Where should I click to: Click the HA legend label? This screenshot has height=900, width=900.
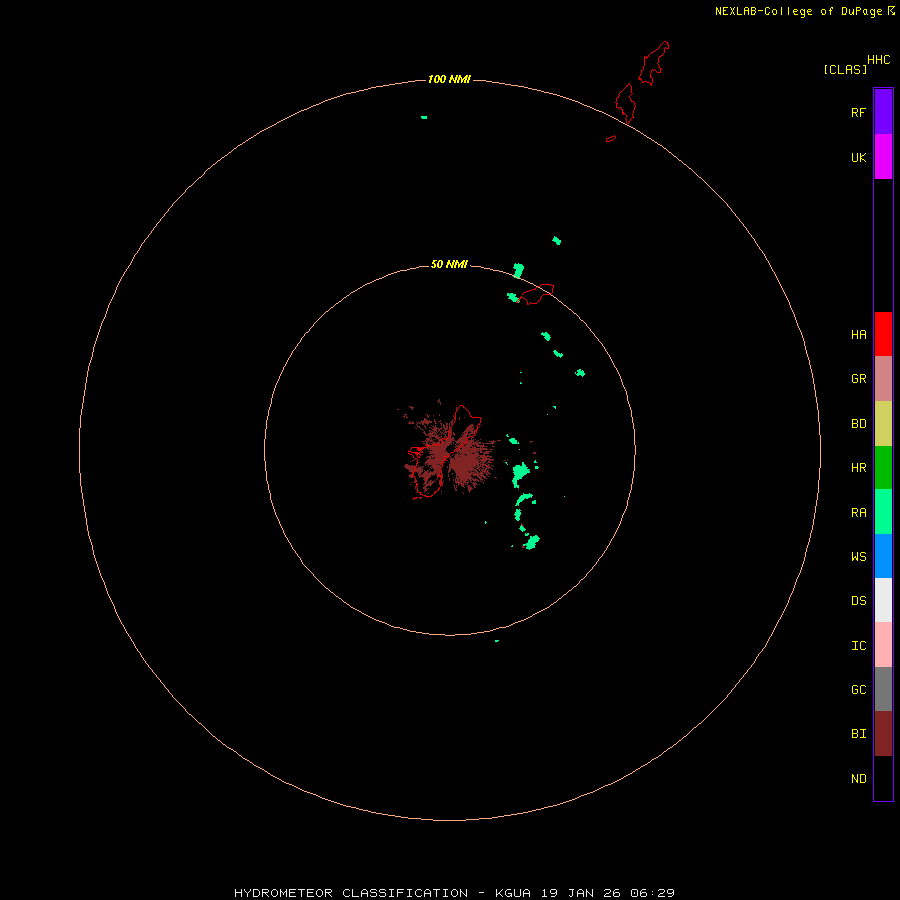pyautogui.click(x=859, y=335)
